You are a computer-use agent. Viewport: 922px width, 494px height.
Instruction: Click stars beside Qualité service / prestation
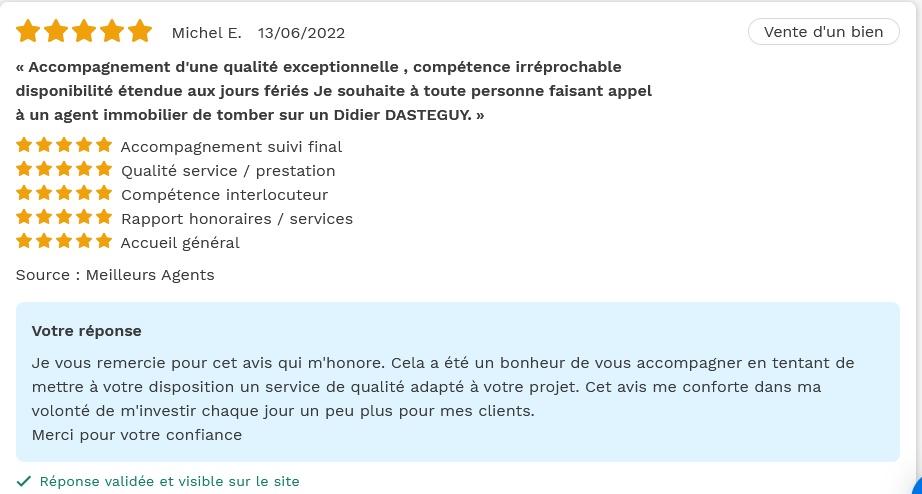pos(64,169)
